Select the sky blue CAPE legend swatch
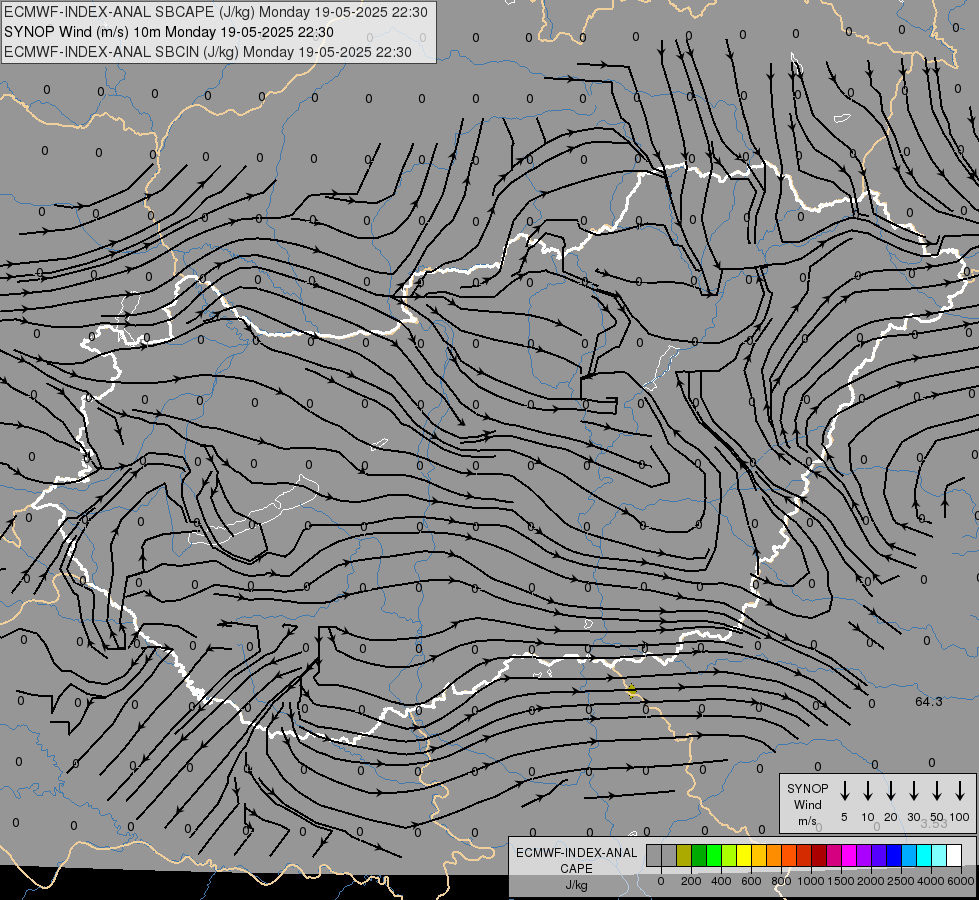The image size is (979, 900). [x=908, y=855]
